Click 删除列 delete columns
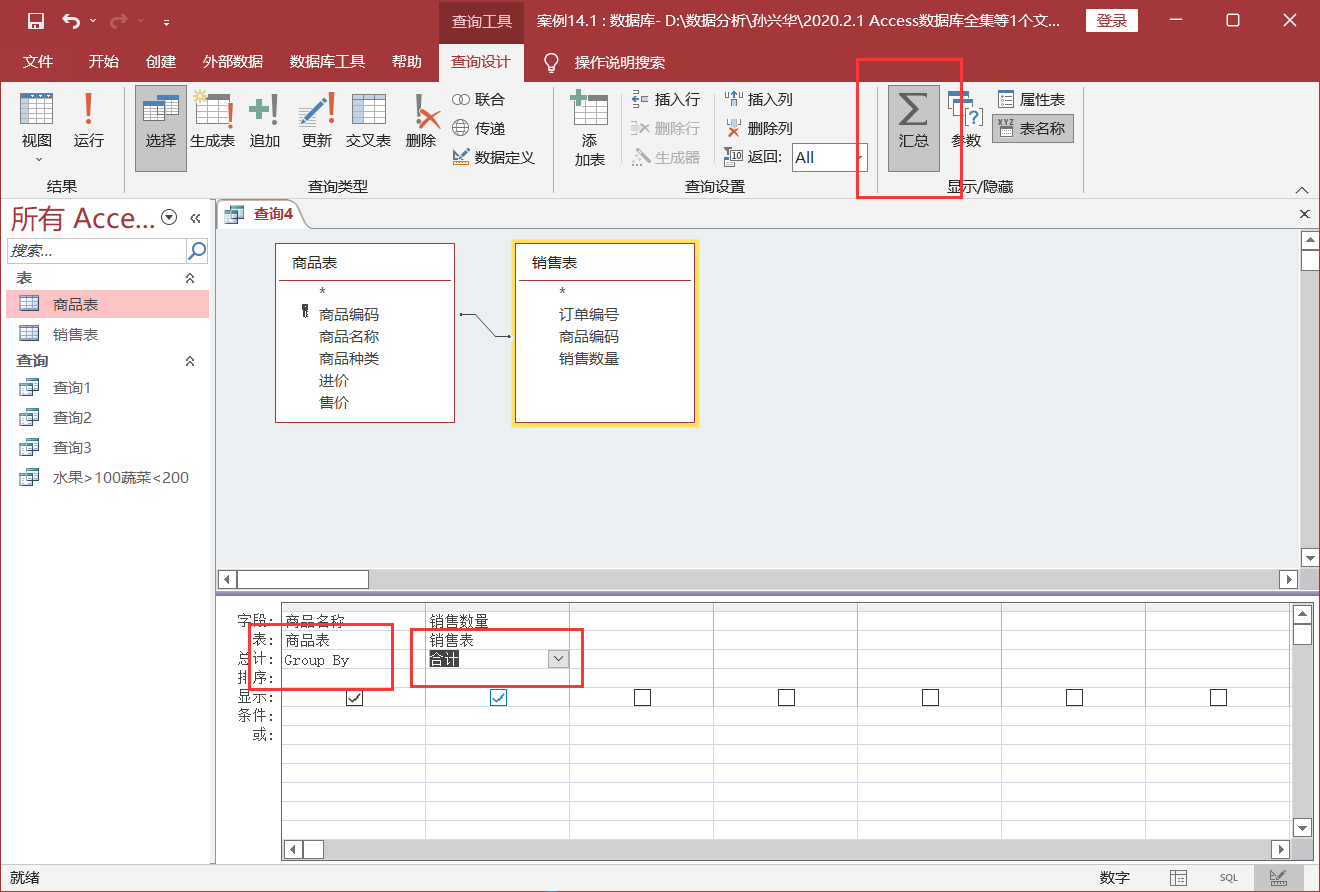Viewport: 1320px width, 892px height. click(758, 128)
